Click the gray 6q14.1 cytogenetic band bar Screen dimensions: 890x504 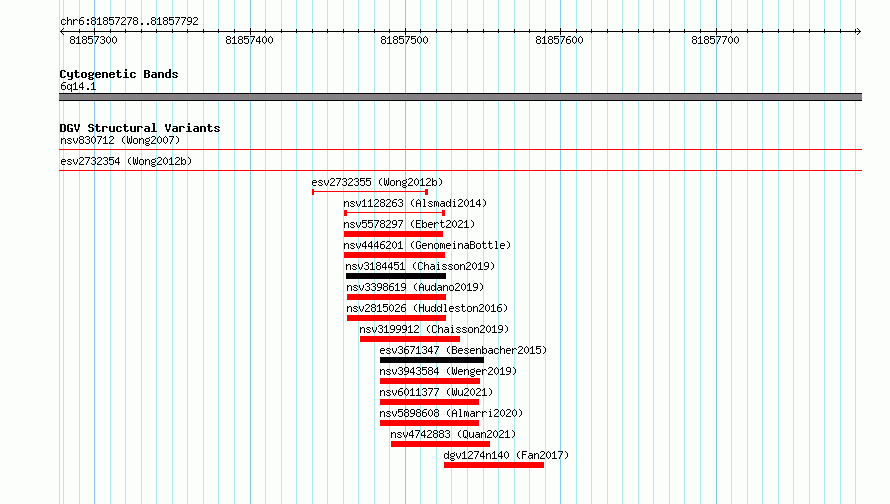coord(460,97)
